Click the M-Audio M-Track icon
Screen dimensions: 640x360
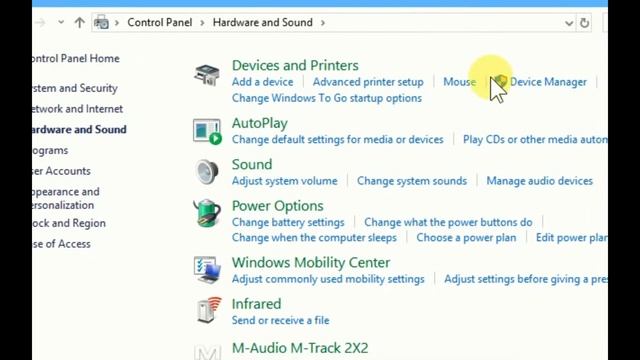tap(207, 352)
